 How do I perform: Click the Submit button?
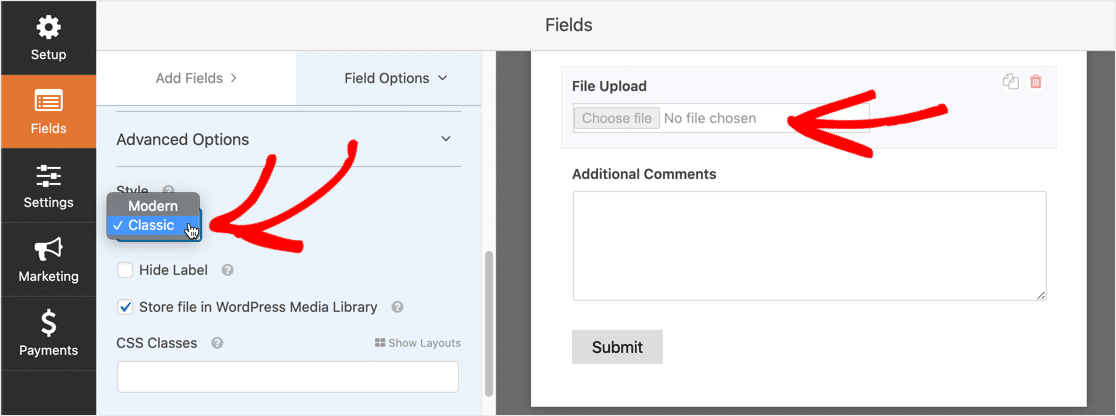[x=617, y=347]
